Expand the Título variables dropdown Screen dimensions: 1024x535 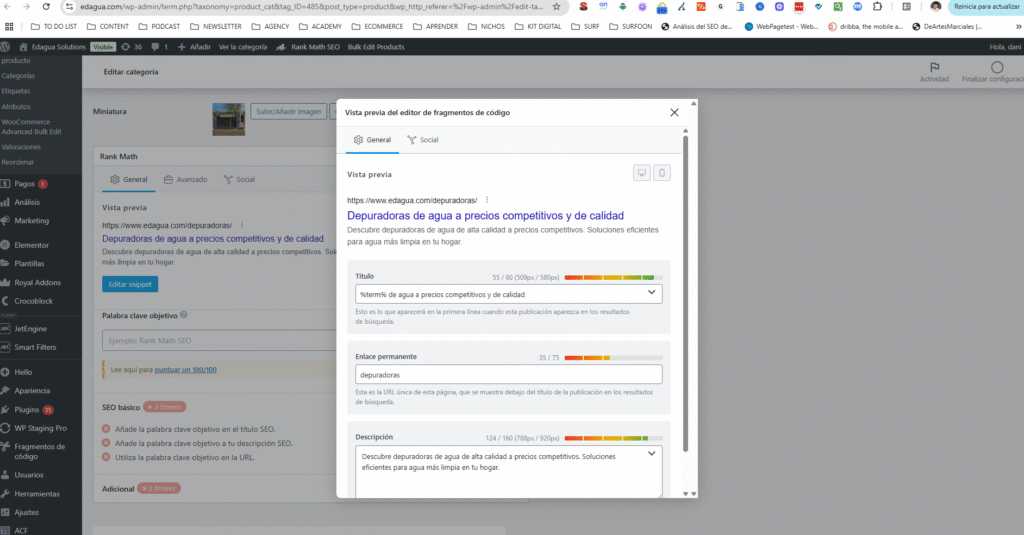(x=652, y=293)
